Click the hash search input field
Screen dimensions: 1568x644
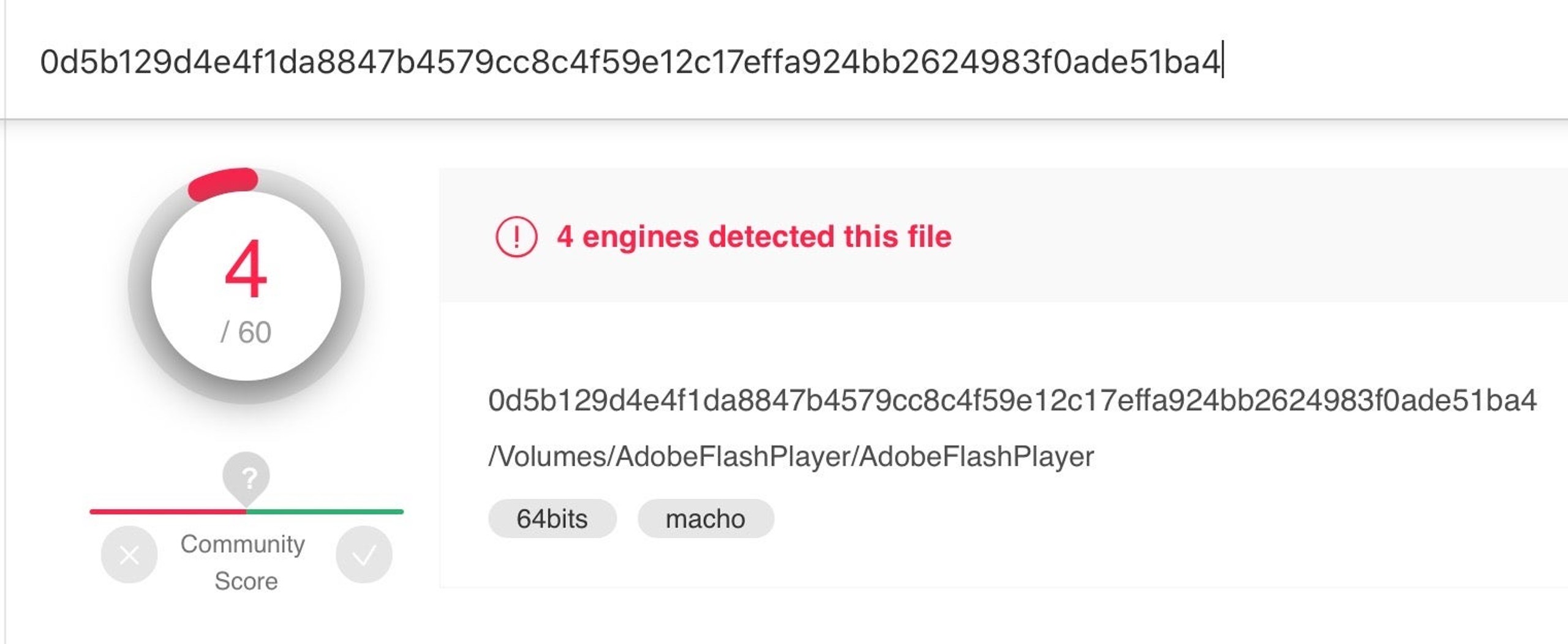click(784, 61)
